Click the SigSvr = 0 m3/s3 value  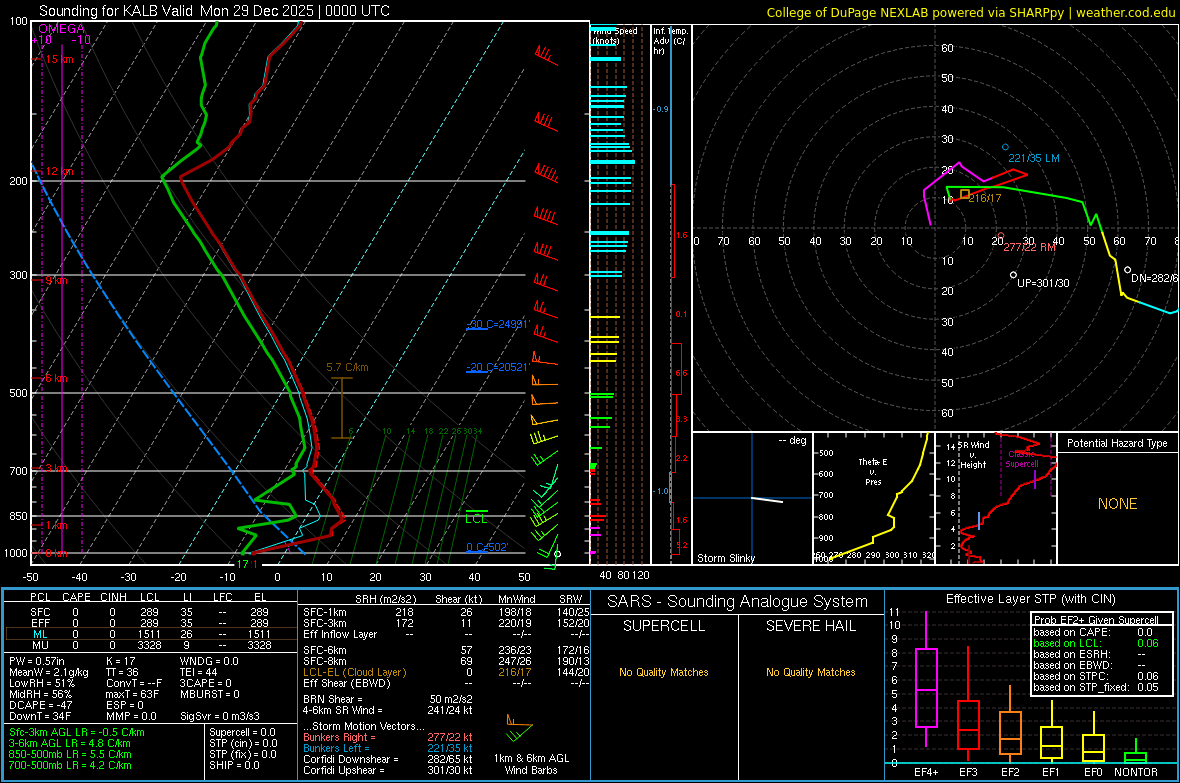220,716
